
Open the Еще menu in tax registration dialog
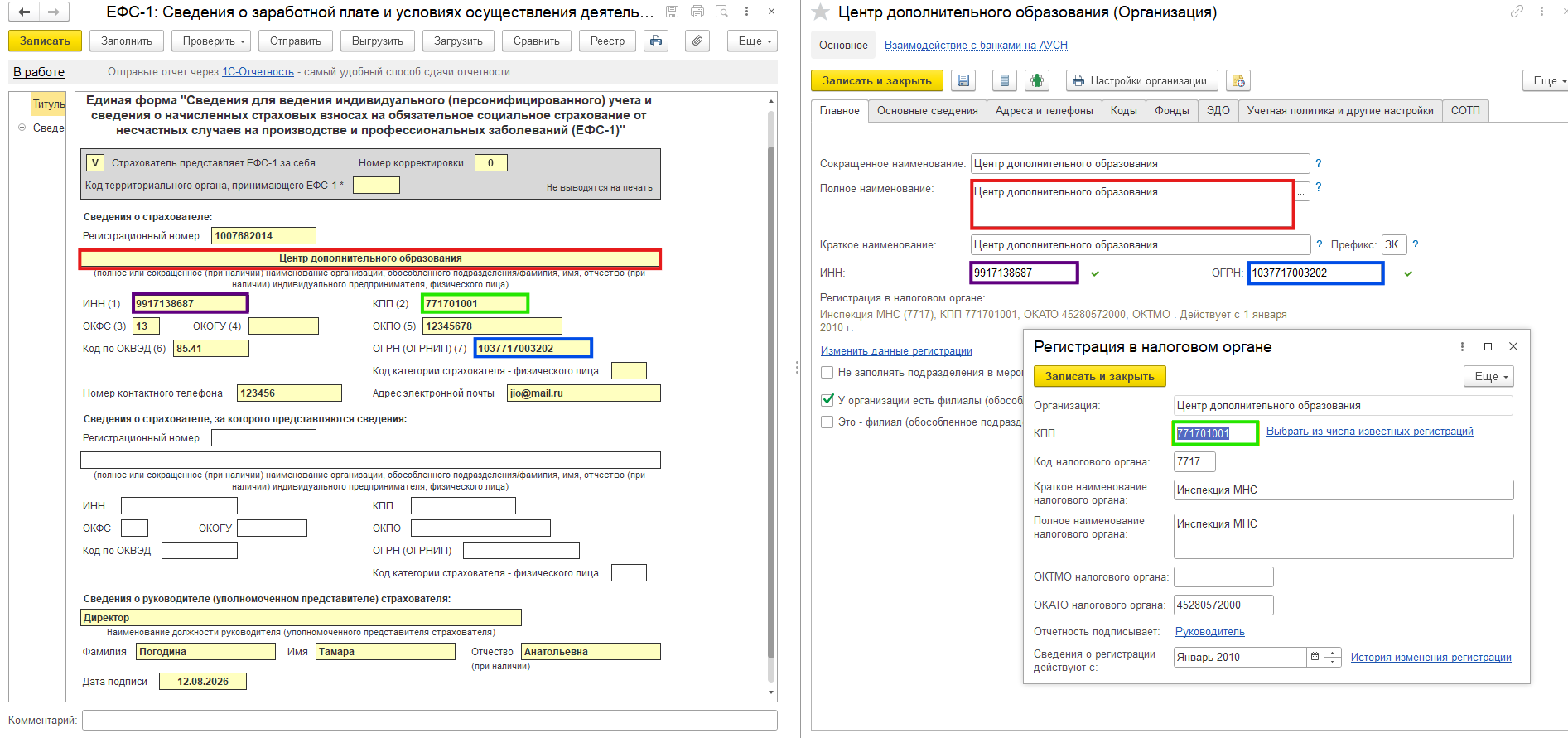coord(1488,376)
